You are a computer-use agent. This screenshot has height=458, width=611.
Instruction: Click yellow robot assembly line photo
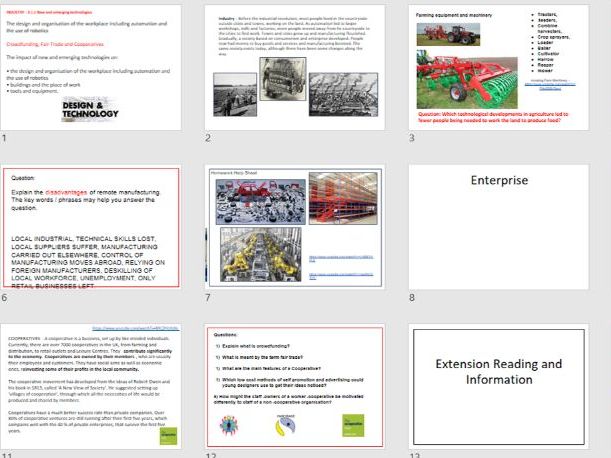point(261,255)
